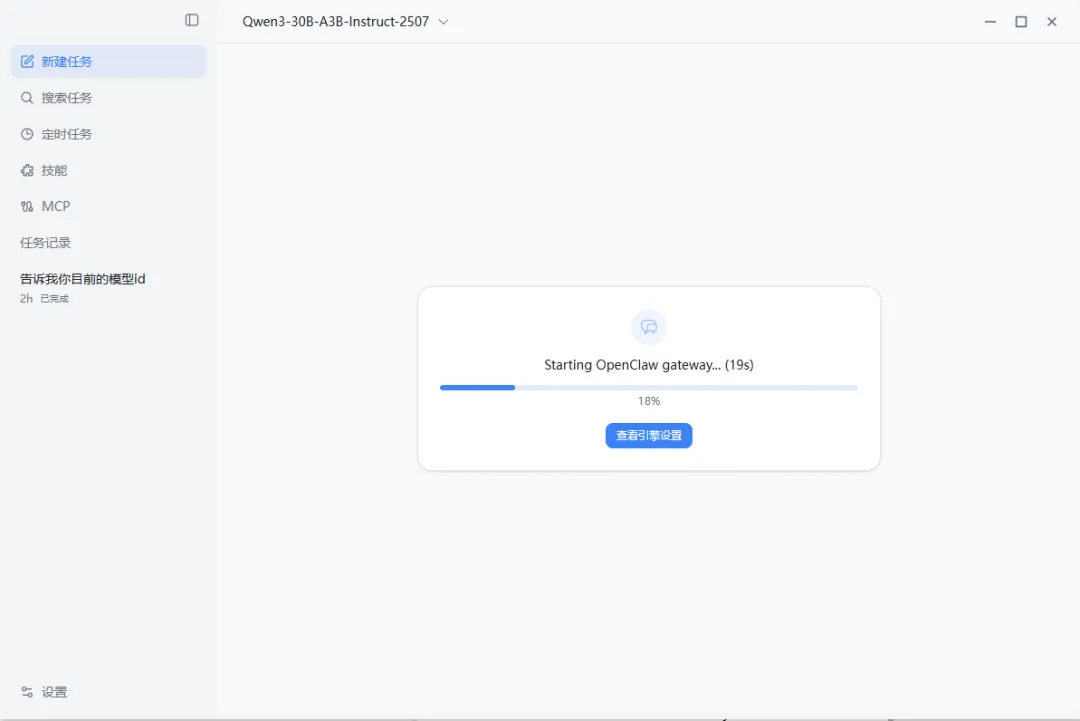Click the 新建任务 pencil icon
1080x721 pixels.
click(27, 61)
